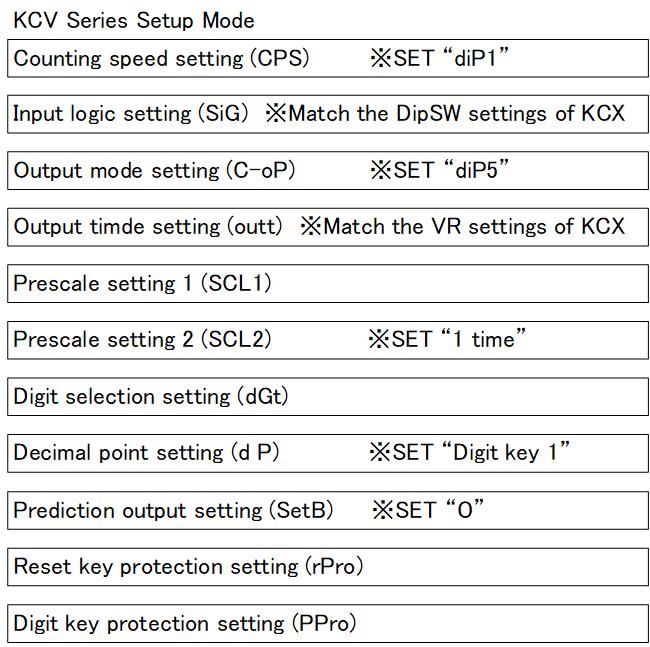The height and width of the screenshot is (647, 650).
Task: Click the Match the DipSW settings note
Action: (445, 114)
